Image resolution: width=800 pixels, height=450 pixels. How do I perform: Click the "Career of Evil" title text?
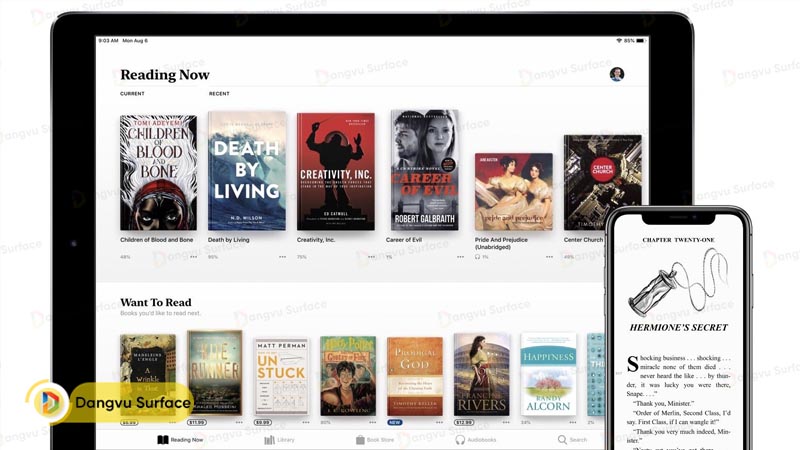click(404, 240)
